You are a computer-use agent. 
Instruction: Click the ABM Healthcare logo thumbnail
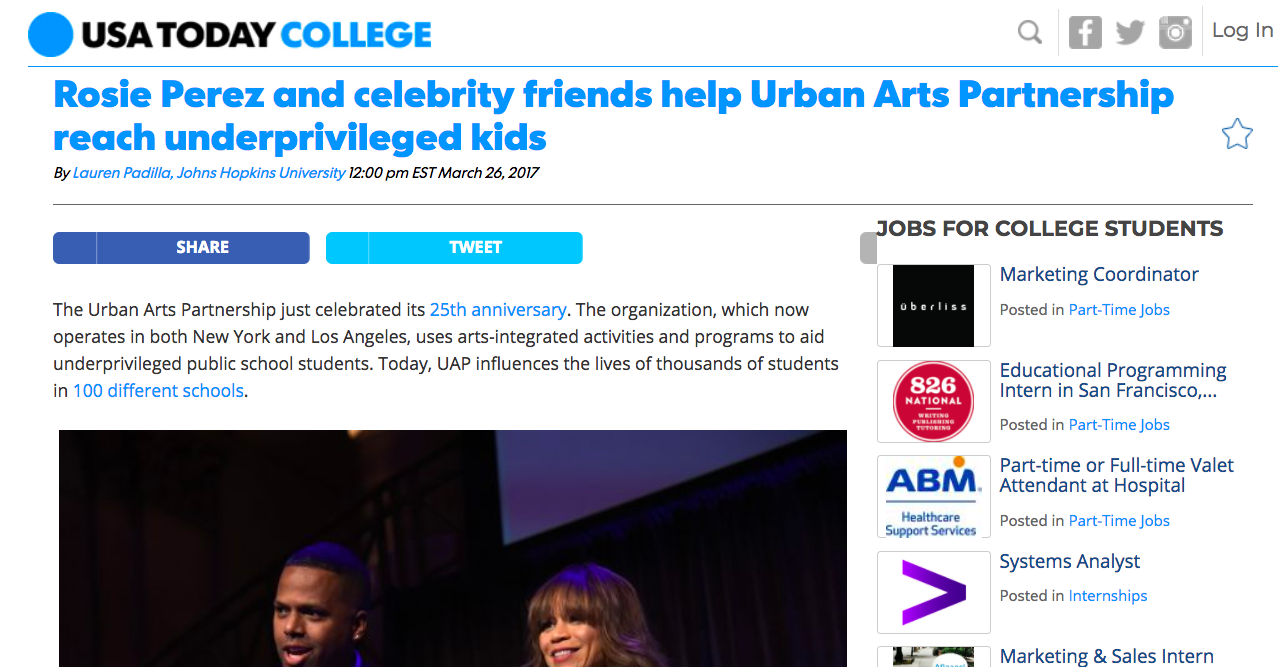pyautogui.click(x=933, y=497)
